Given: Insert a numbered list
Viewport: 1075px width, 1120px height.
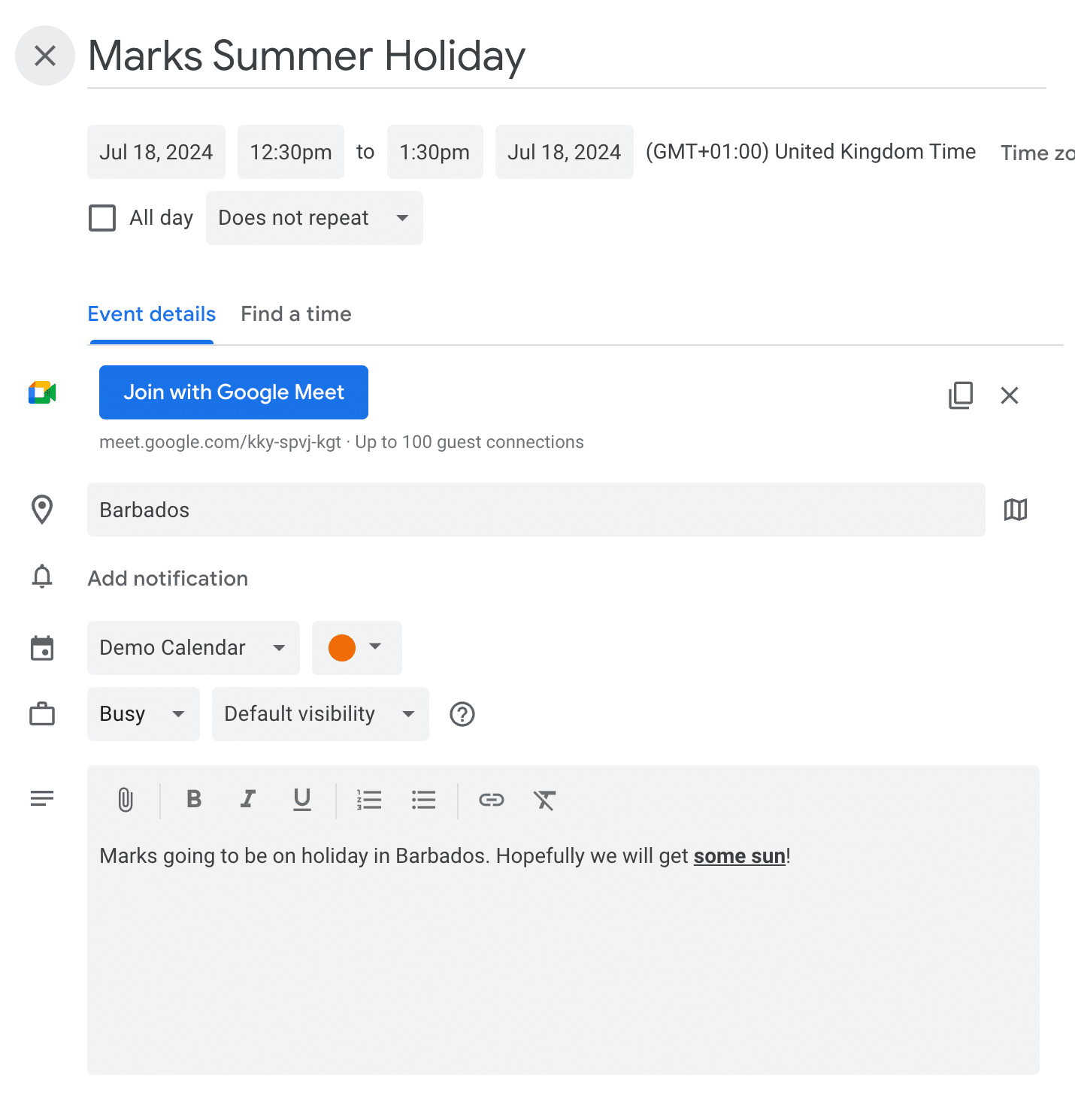Looking at the screenshot, I should point(369,800).
